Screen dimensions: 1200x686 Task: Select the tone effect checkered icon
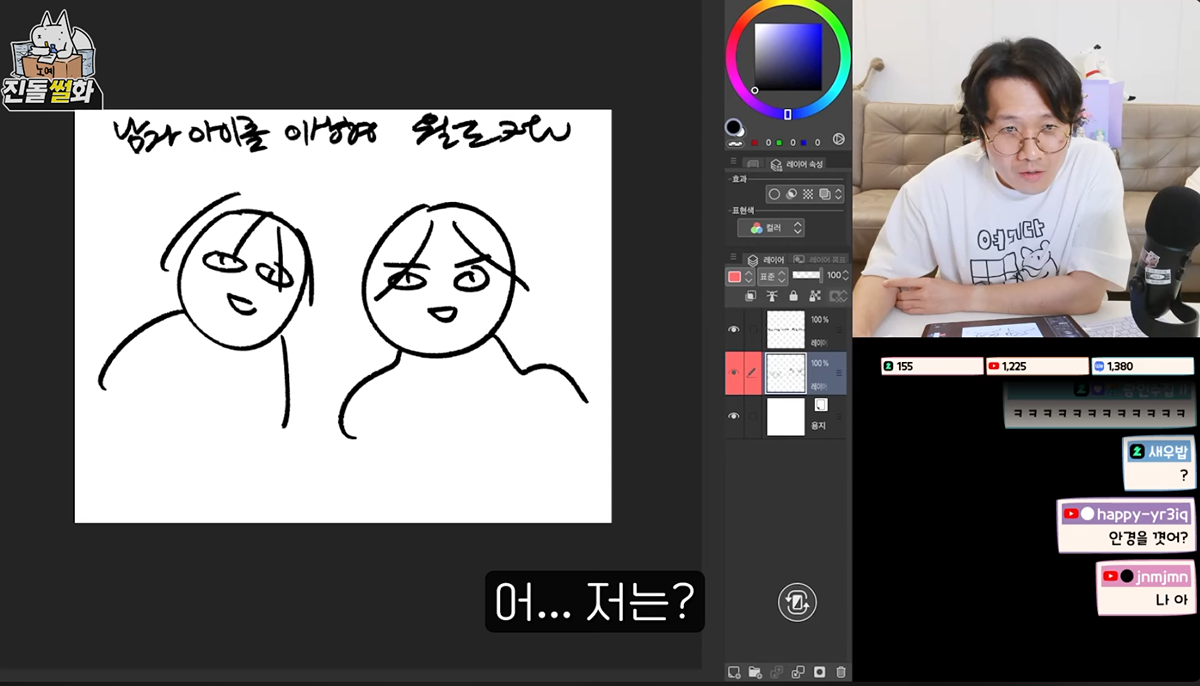tap(808, 194)
